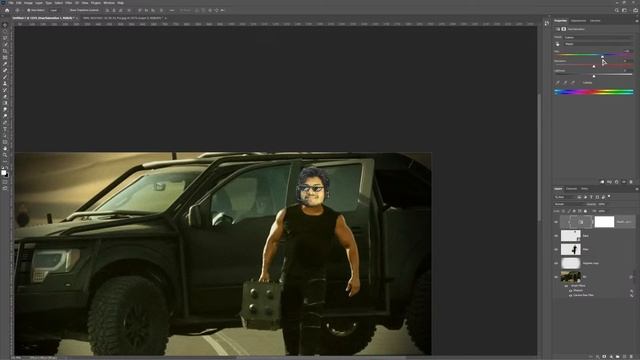
Task: Click the add-to-sample eyedropper in Properties
Action: pyautogui.click(x=565, y=83)
